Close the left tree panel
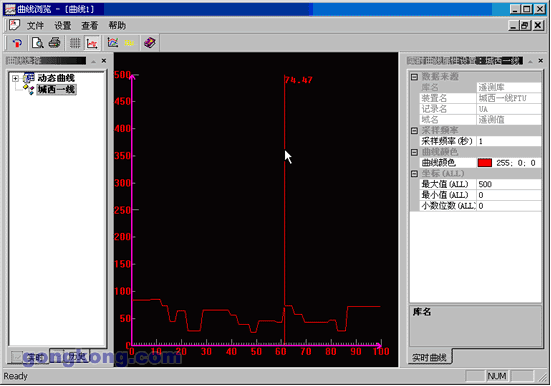 pyautogui.click(x=104, y=61)
